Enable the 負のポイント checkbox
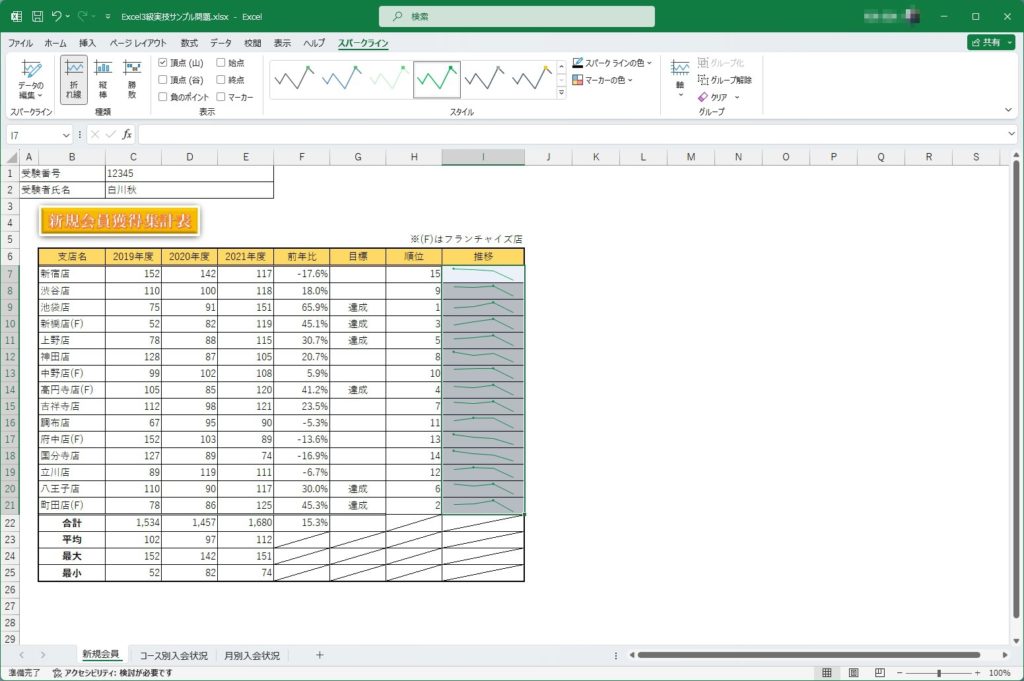This screenshot has height=681, width=1024. pyautogui.click(x=164, y=97)
